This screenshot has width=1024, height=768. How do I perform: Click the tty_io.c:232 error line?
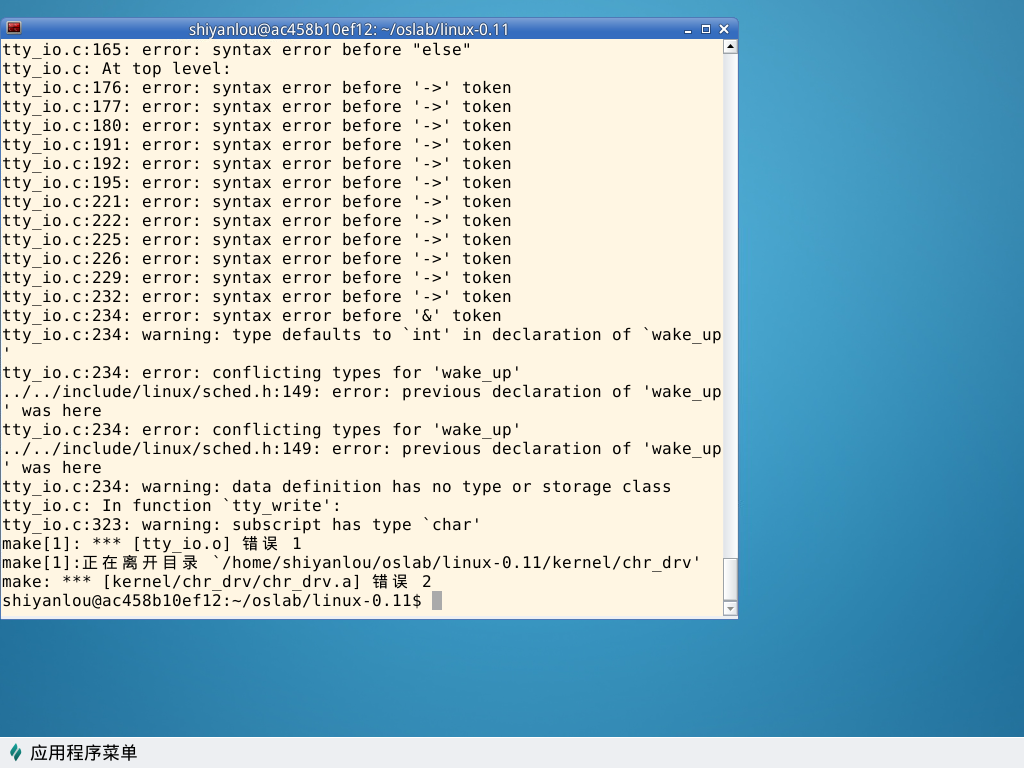257,296
